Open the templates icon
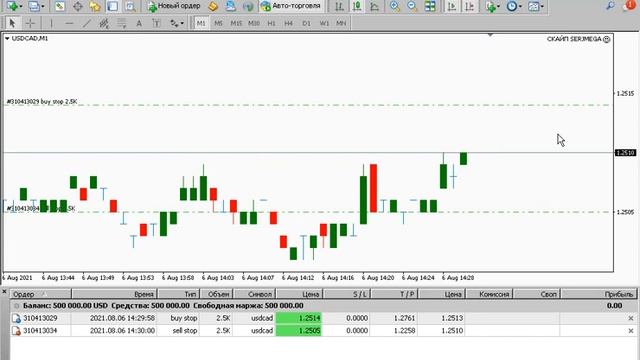Screen dimensions: 640x360 (533, 6)
